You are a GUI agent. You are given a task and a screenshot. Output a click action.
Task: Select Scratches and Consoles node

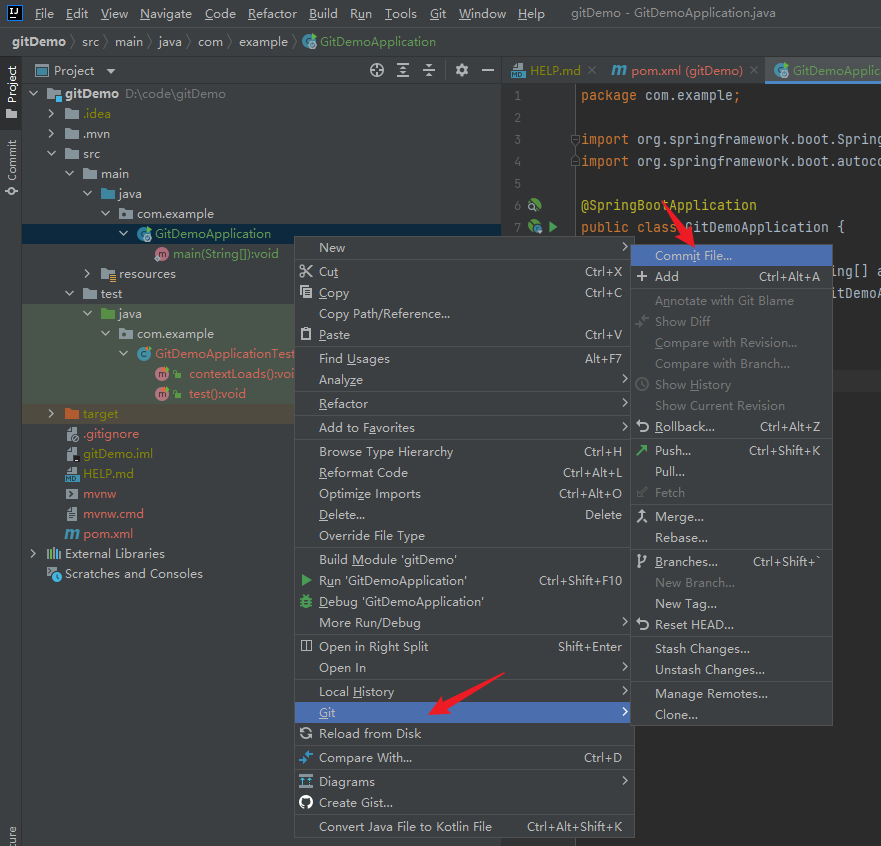(134, 574)
